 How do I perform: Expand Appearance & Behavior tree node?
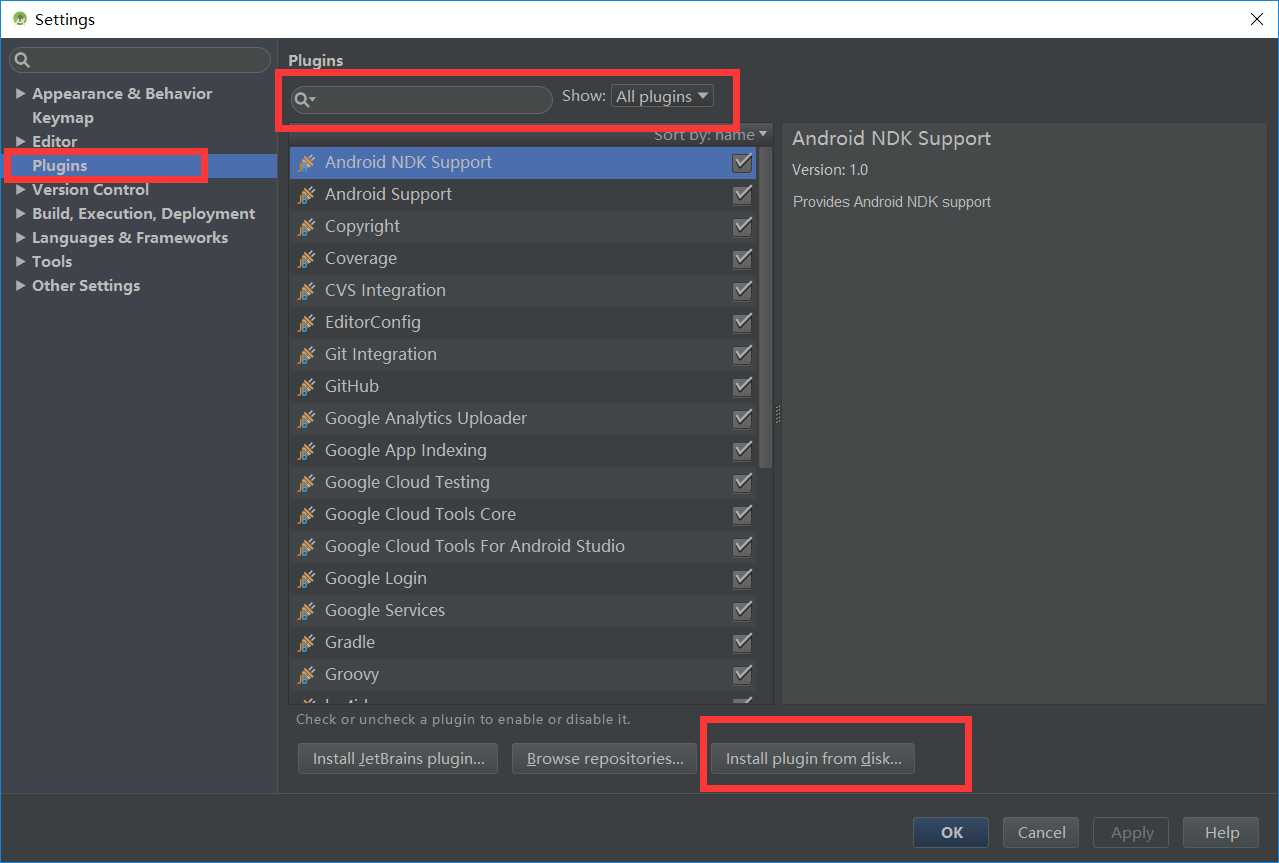[20, 94]
